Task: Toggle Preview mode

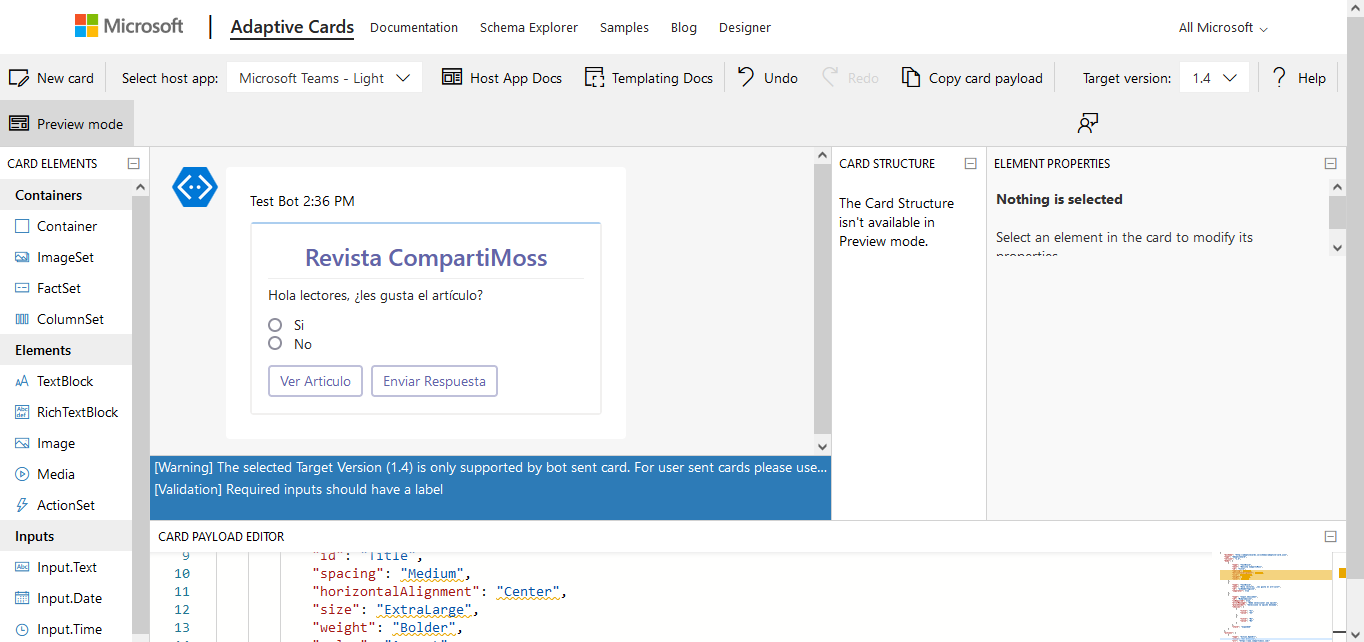Action: tap(66, 124)
